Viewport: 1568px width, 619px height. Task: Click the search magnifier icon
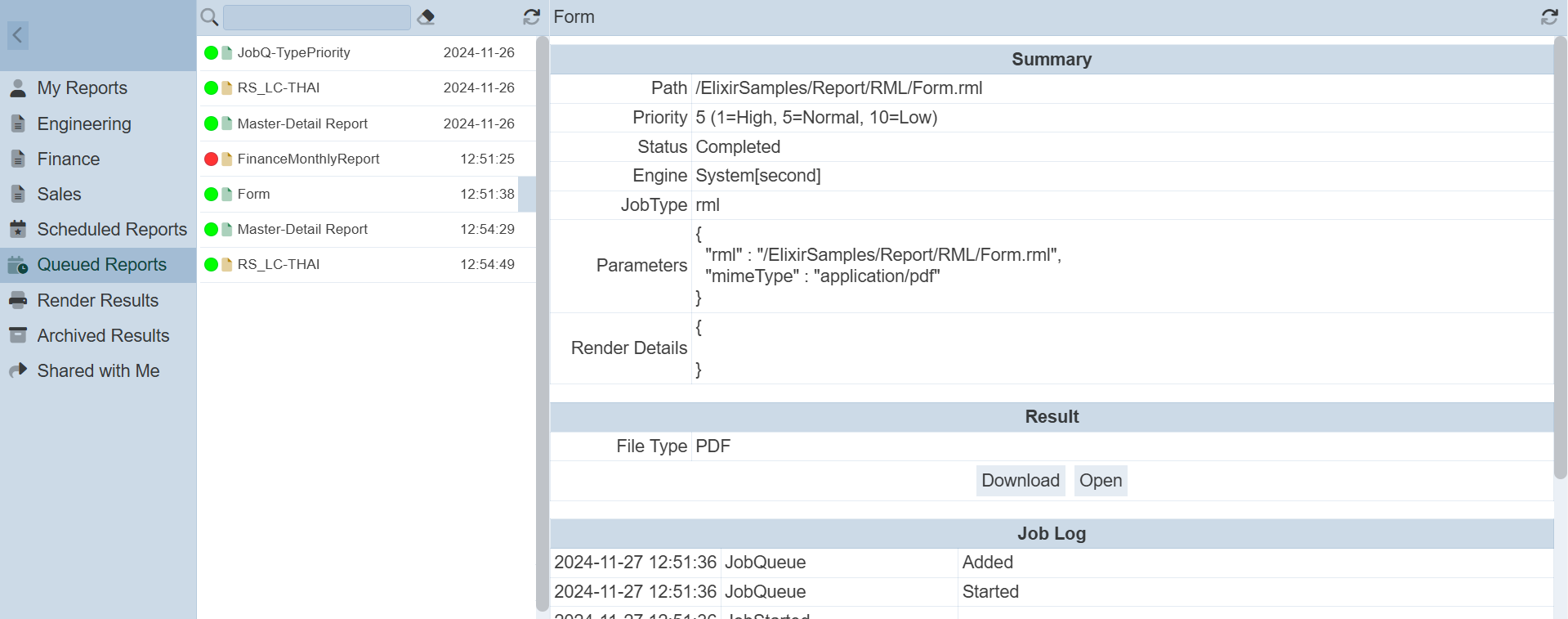(x=209, y=17)
